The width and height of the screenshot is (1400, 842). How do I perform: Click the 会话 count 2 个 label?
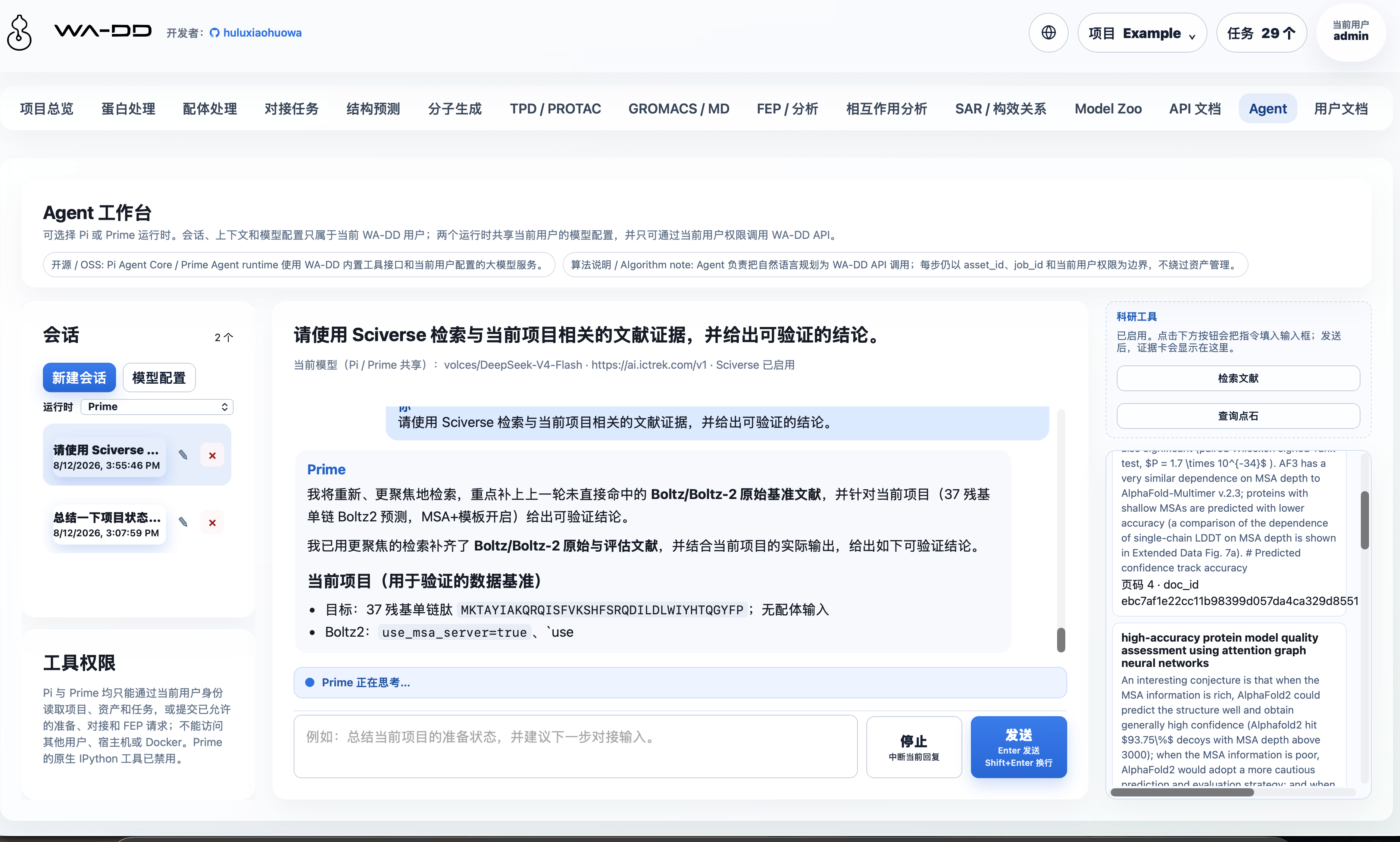pos(224,337)
